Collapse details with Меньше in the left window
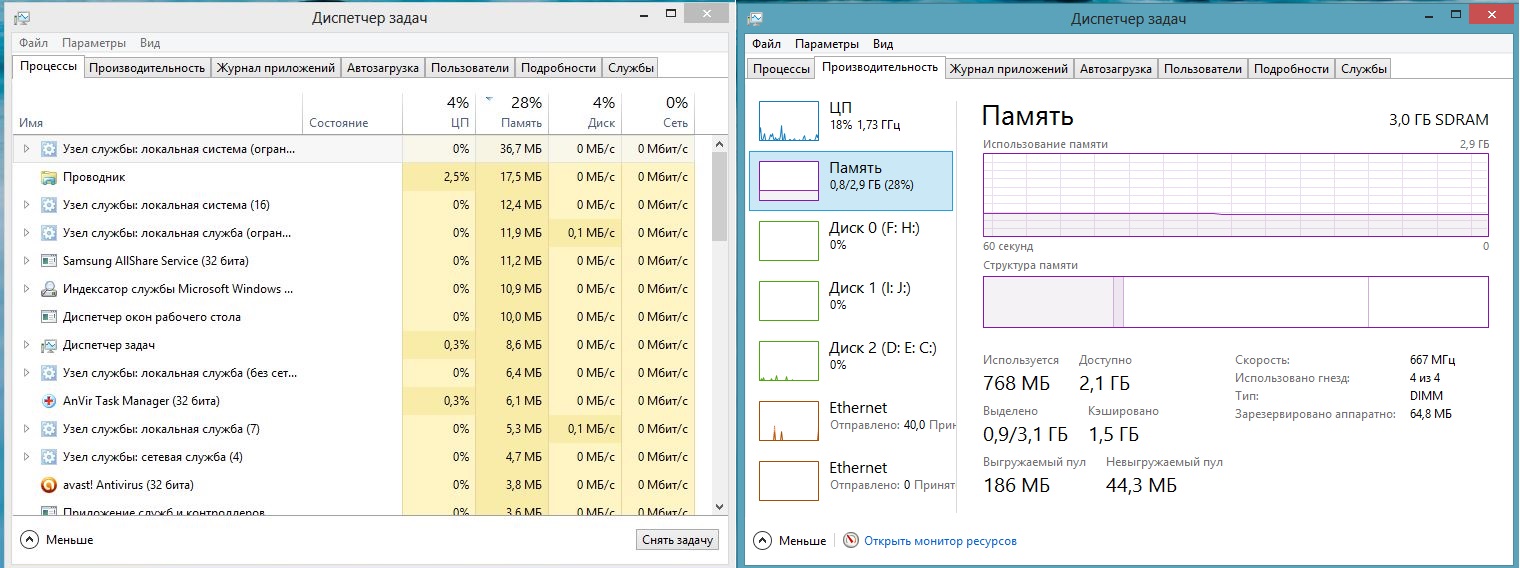 58,540
